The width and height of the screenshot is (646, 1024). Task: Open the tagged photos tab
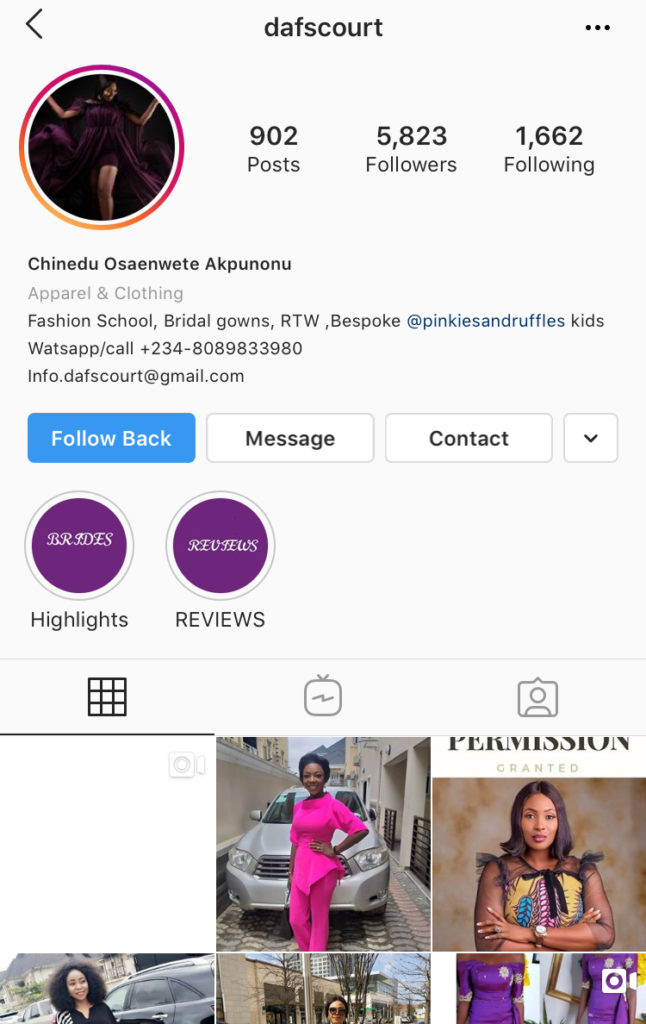point(538,697)
